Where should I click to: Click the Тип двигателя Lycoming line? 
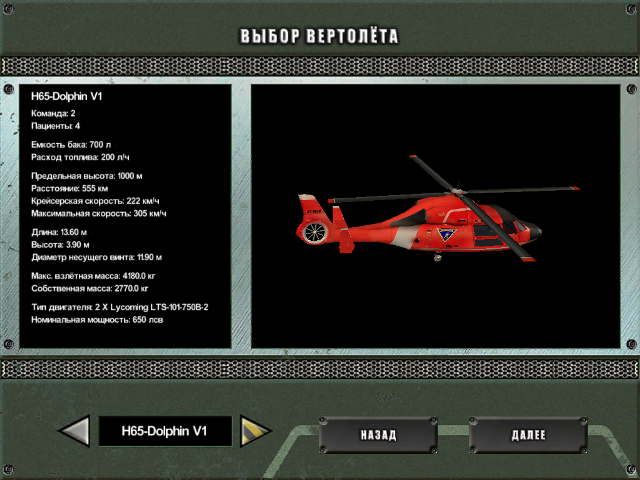[120, 306]
